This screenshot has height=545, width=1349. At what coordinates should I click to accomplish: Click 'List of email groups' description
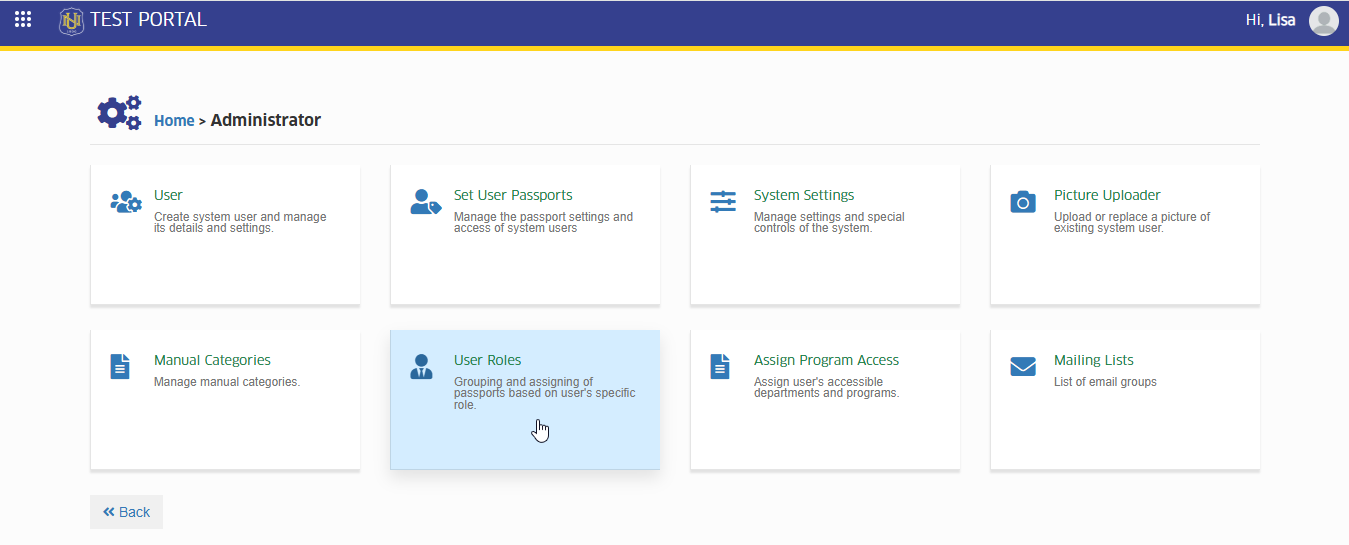[1105, 382]
